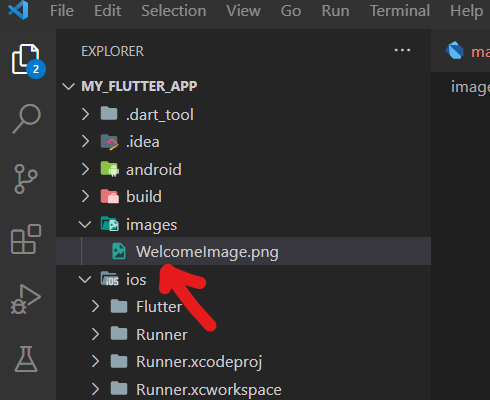
Task: Expand the Runner.xcodeproj folder
Action: 243,362
